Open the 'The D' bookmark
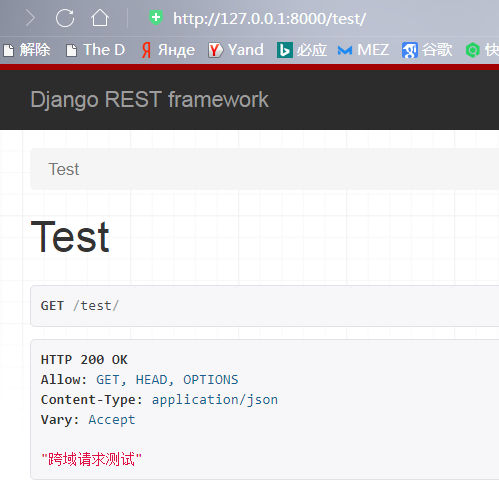This screenshot has height=483, width=499. pos(95,50)
